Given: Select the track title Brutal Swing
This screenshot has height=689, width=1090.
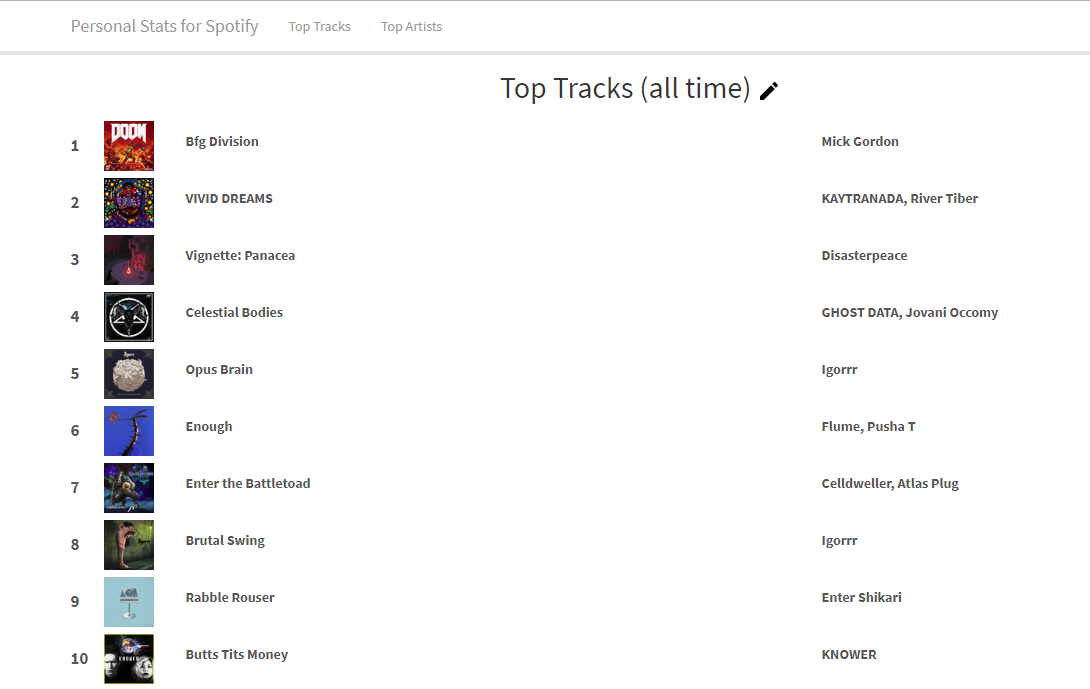Looking at the screenshot, I should coord(225,541).
